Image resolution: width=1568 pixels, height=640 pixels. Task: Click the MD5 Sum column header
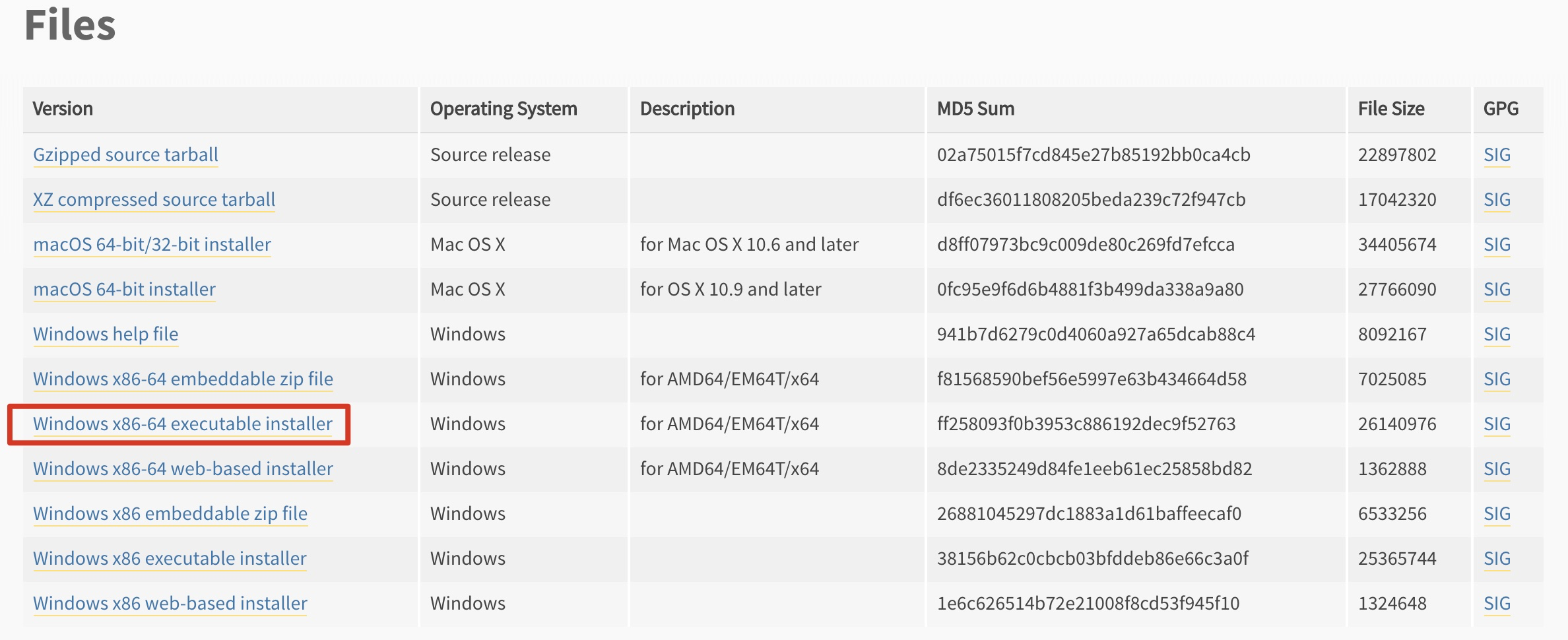click(x=975, y=109)
